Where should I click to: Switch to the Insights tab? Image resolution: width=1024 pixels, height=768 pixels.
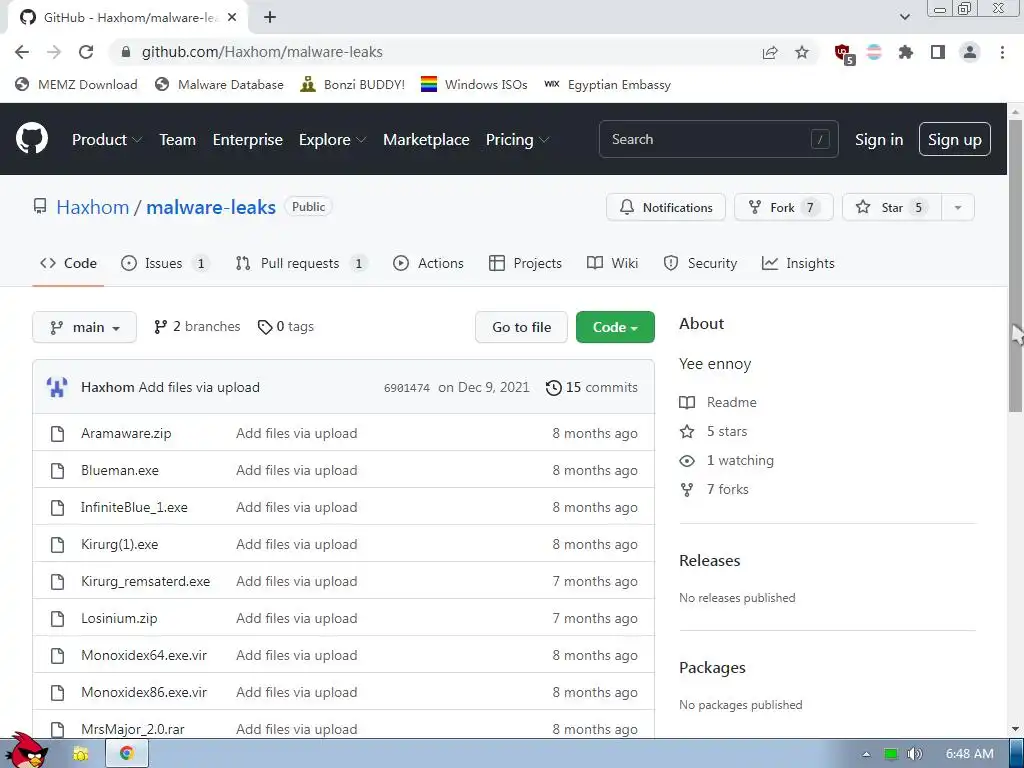pos(798,264)
